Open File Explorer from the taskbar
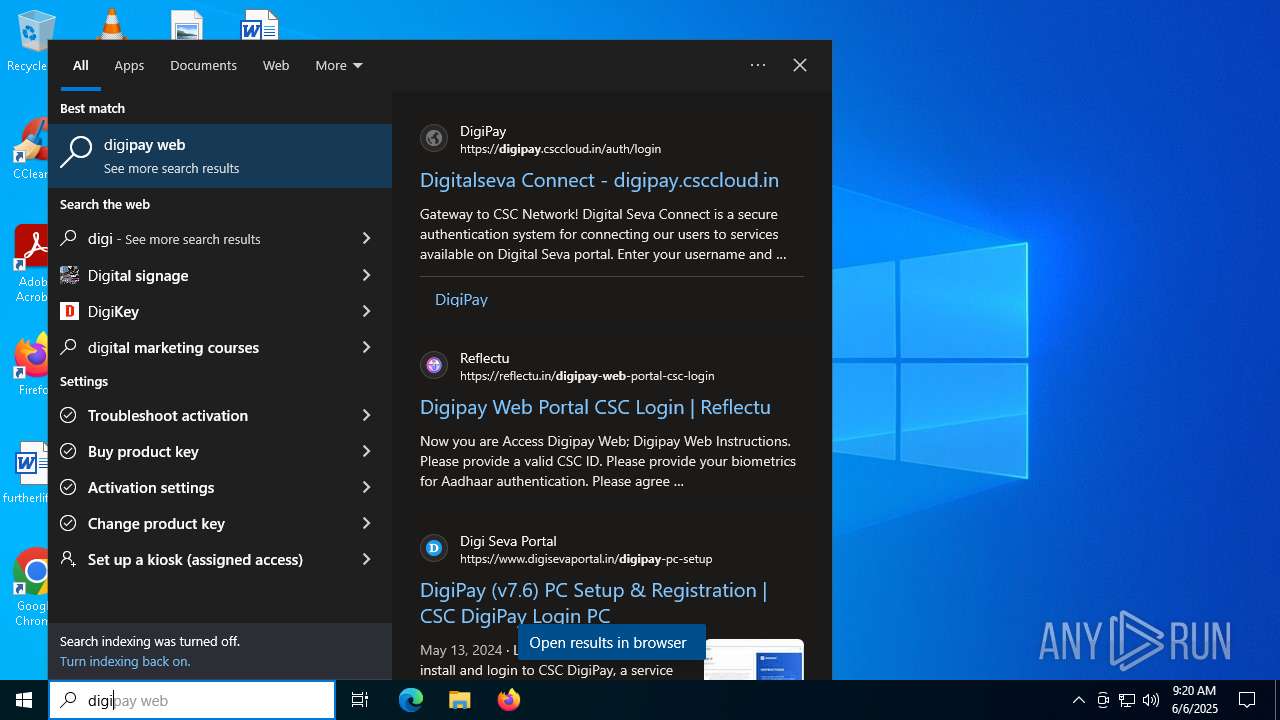This screenshot has height=720, width=1280. [x=460, y=700]
